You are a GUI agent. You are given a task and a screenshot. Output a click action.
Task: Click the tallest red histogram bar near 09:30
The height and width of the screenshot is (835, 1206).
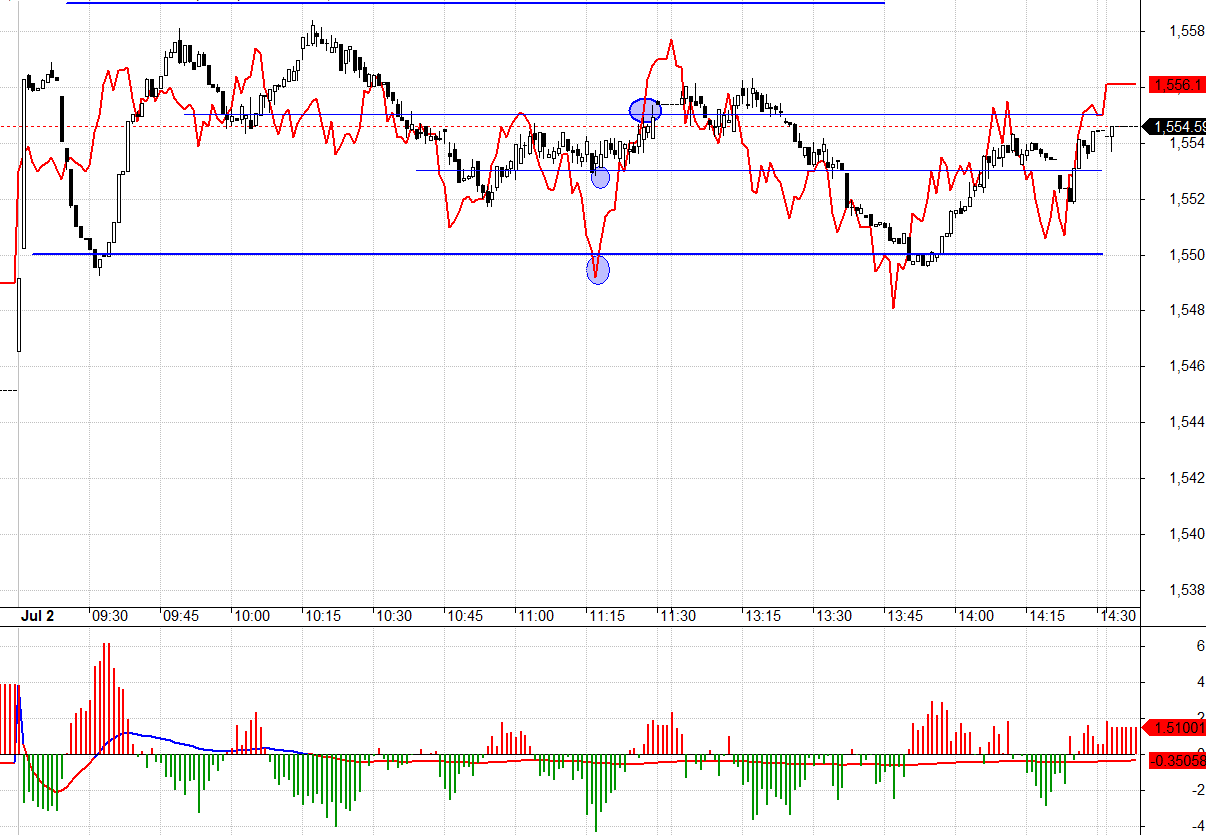(x=105, y=697)
